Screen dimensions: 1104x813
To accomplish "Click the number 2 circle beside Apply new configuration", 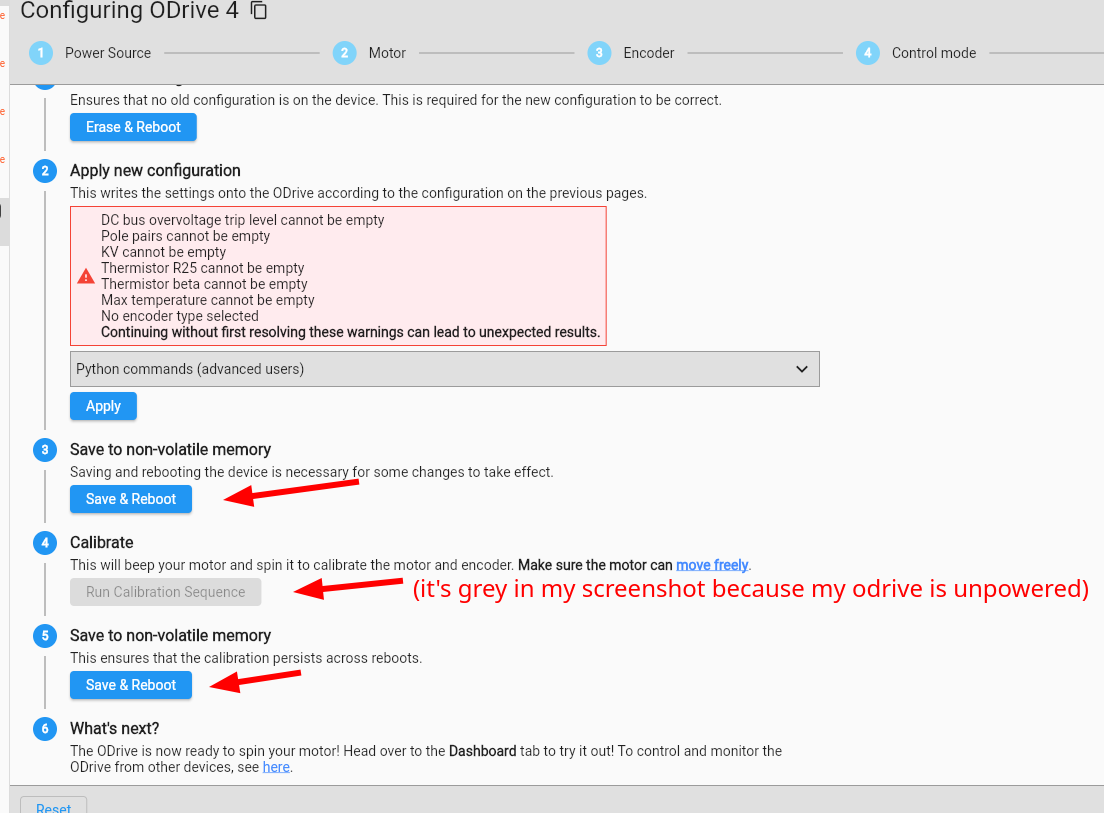I will 44,171.
